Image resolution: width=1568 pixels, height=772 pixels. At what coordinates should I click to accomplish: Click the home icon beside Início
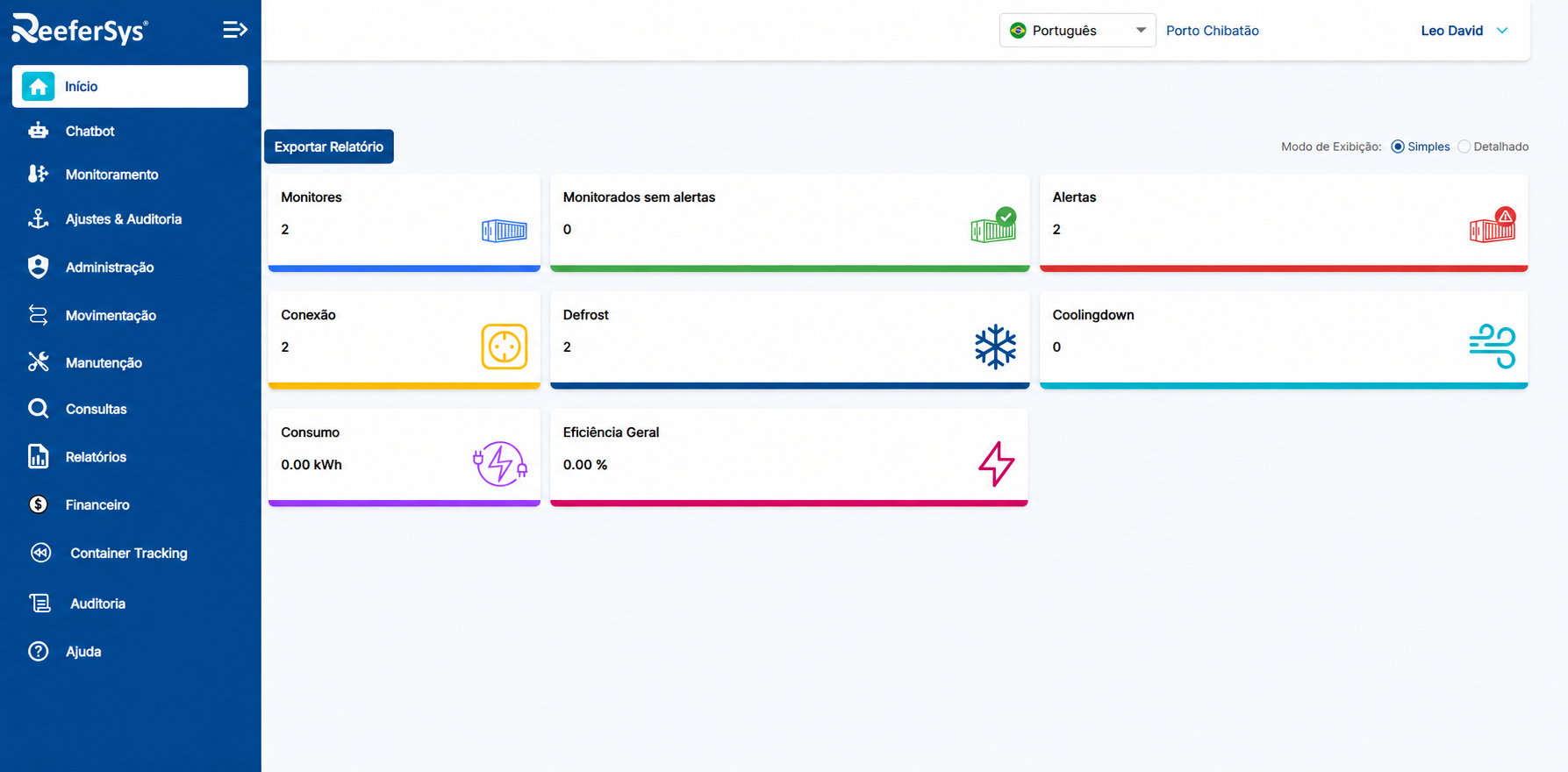tap(38, 86)
